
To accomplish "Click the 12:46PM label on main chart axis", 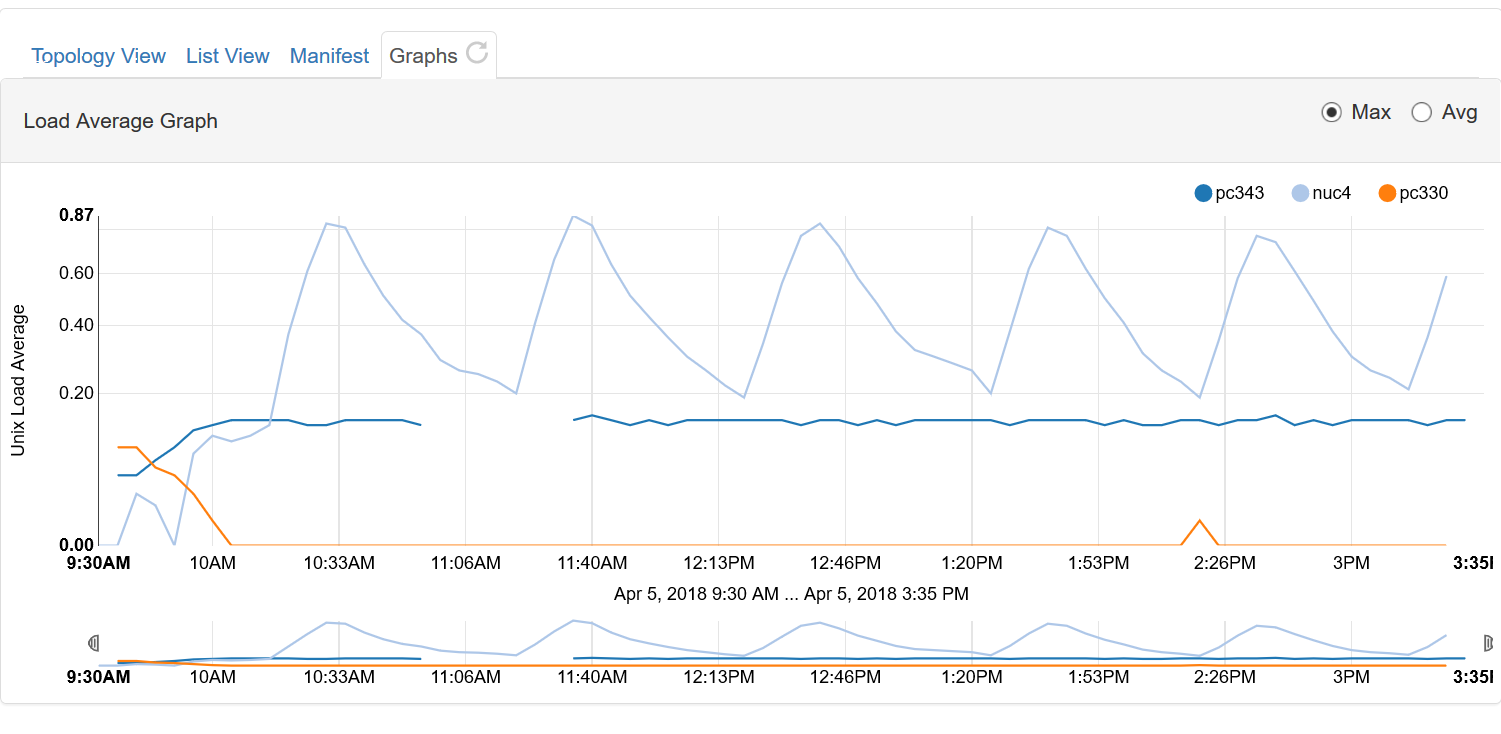I will click(845, 563).
